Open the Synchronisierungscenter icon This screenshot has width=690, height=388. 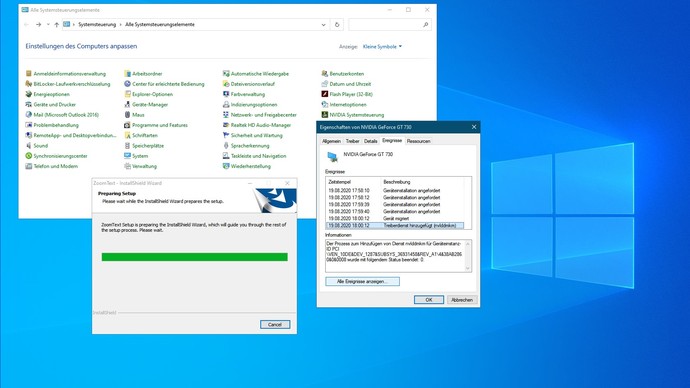[29, 156]
